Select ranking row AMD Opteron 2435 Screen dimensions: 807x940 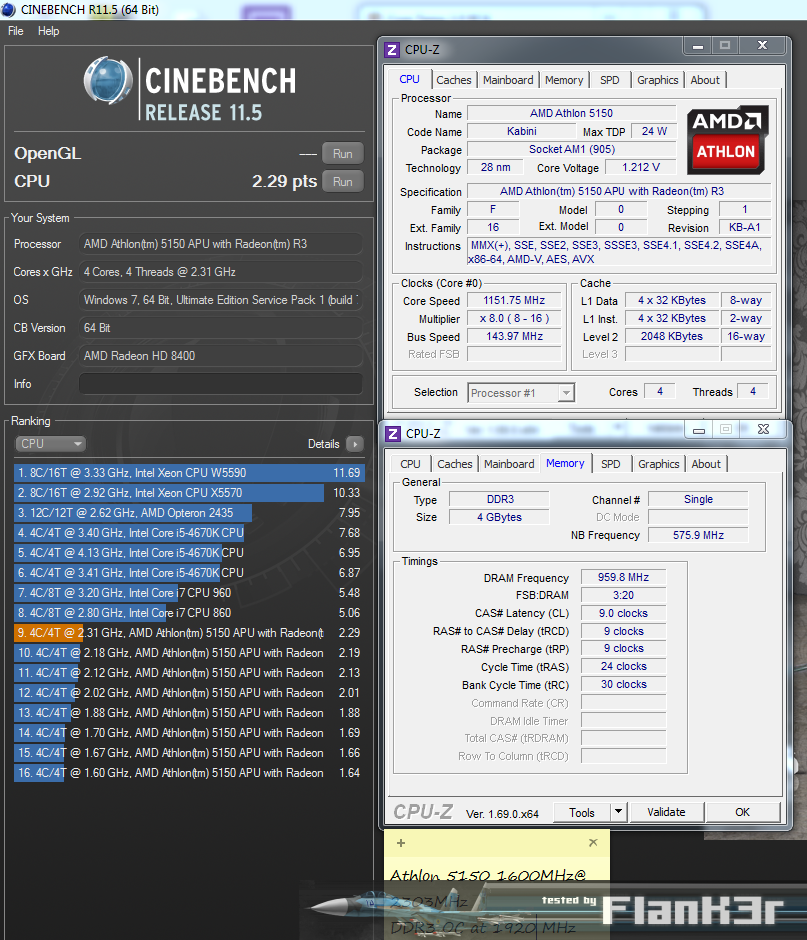tap(189, 513)
